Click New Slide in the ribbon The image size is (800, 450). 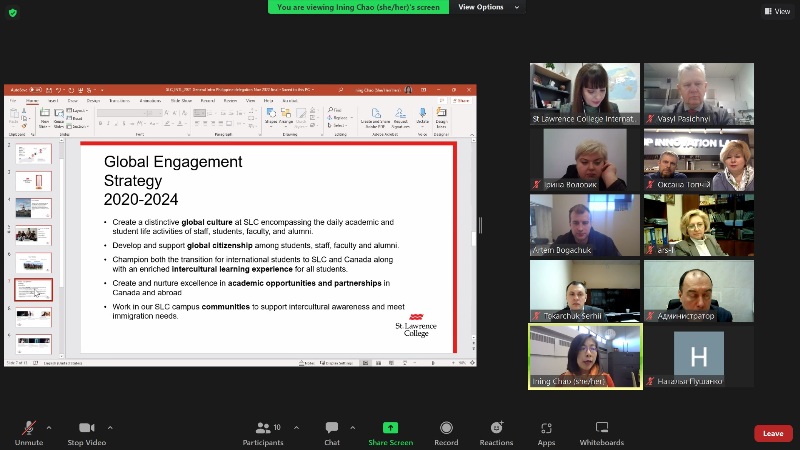click(x=45, y=118)
